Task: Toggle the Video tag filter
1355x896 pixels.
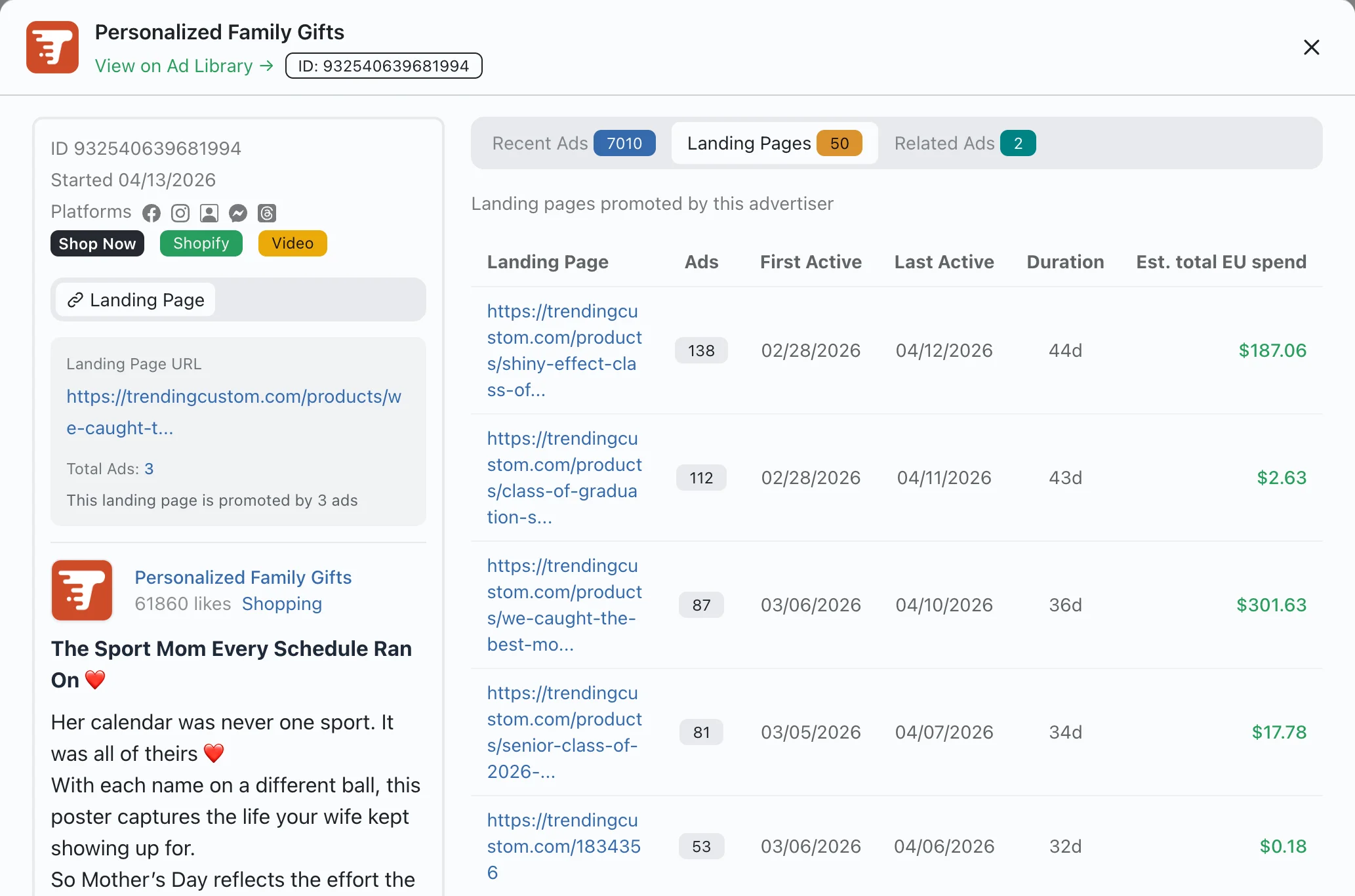Action: point(292,243)
